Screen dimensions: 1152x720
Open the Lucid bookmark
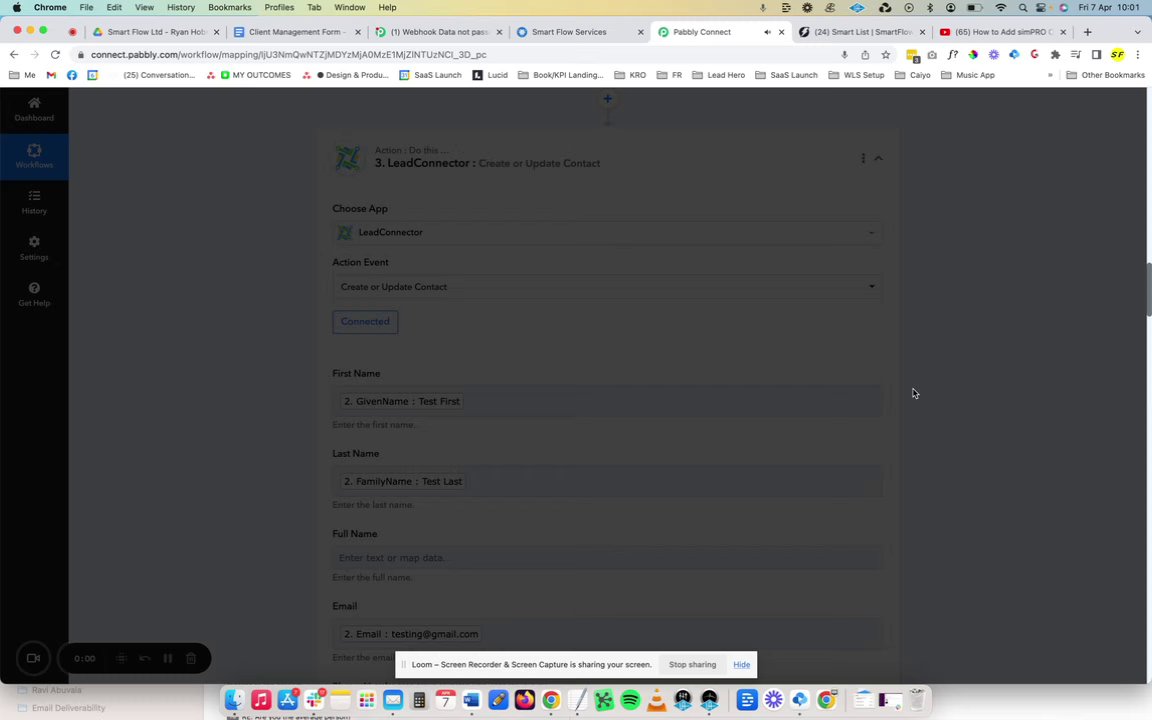[x=490, y=75]
